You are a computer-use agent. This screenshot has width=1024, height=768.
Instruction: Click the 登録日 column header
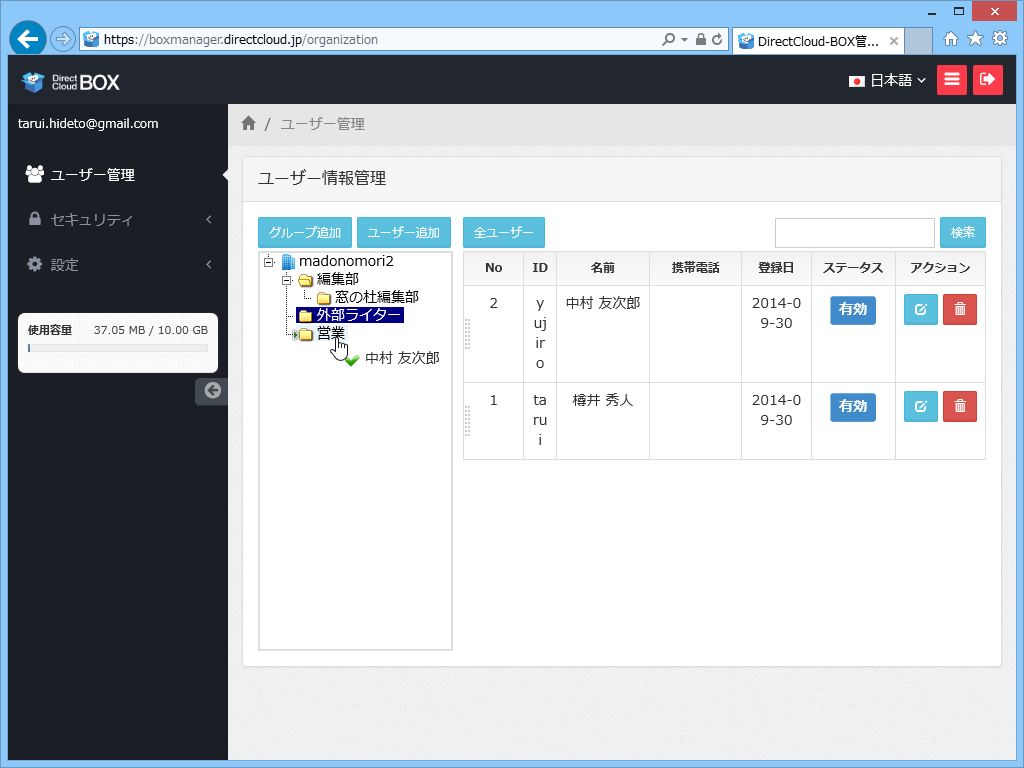pyautogui.click(x=776, y=268)
